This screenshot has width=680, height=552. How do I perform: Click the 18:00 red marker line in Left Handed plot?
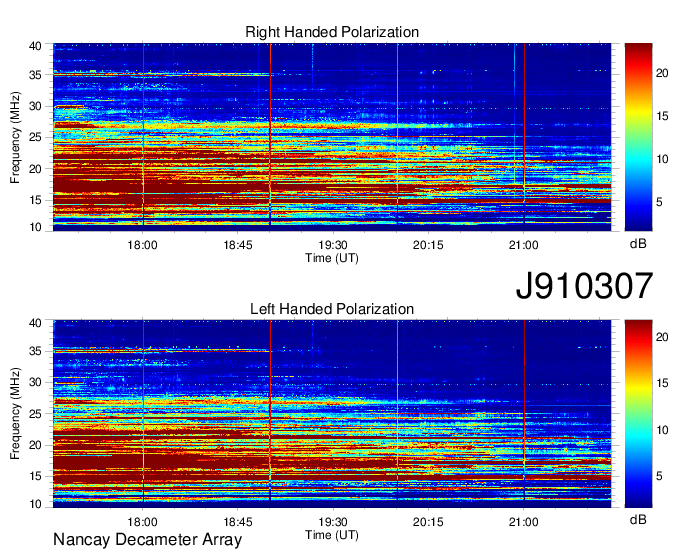(143, 412)
